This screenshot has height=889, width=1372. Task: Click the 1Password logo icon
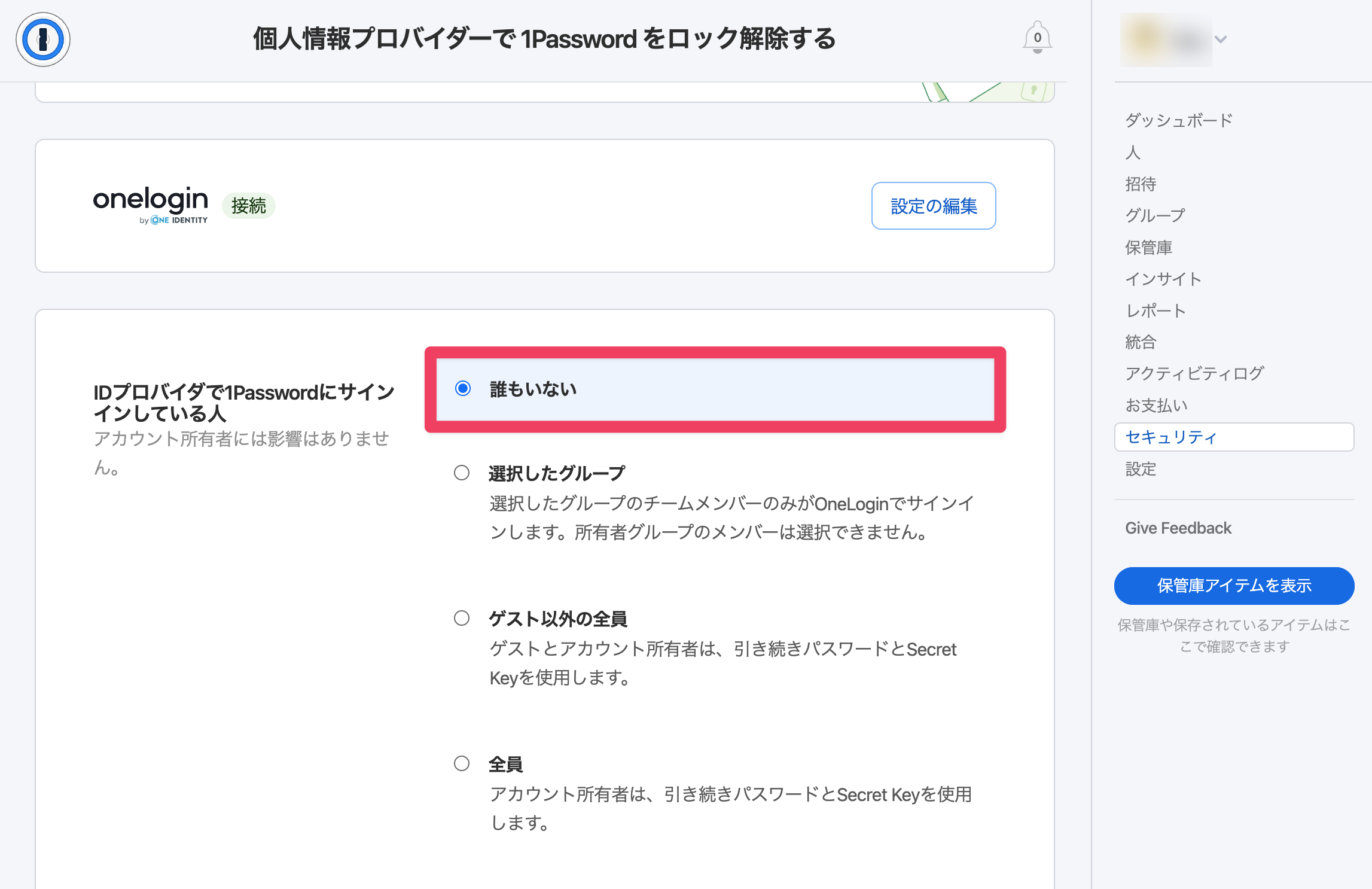click(43, 39)
